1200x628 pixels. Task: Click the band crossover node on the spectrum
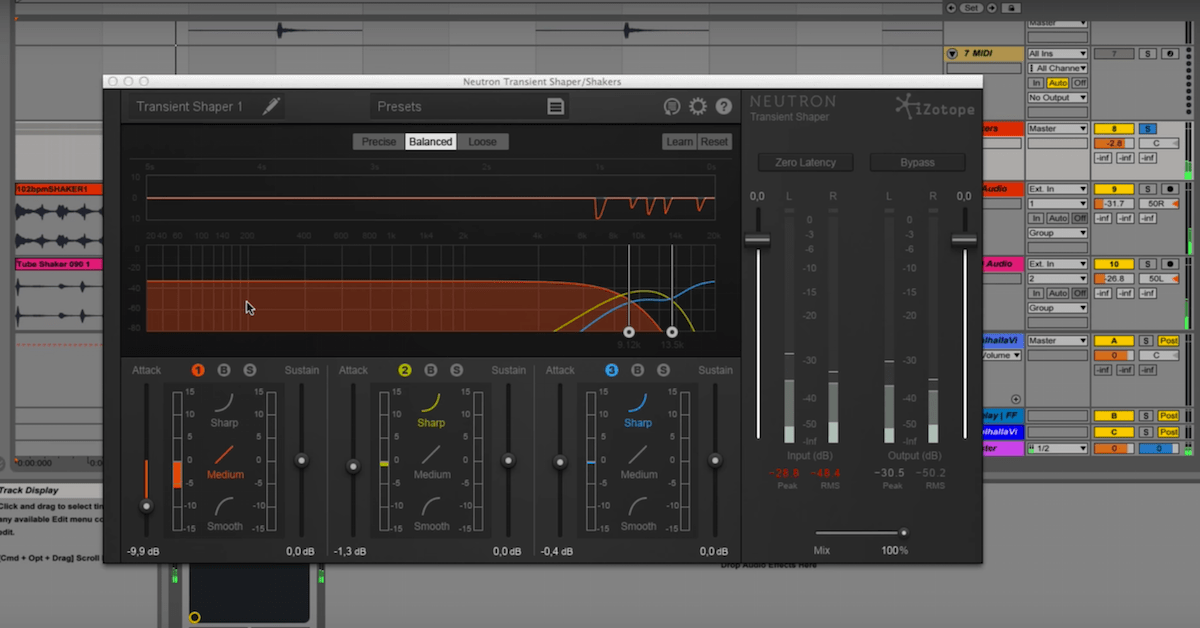click(x=628, y=330)
